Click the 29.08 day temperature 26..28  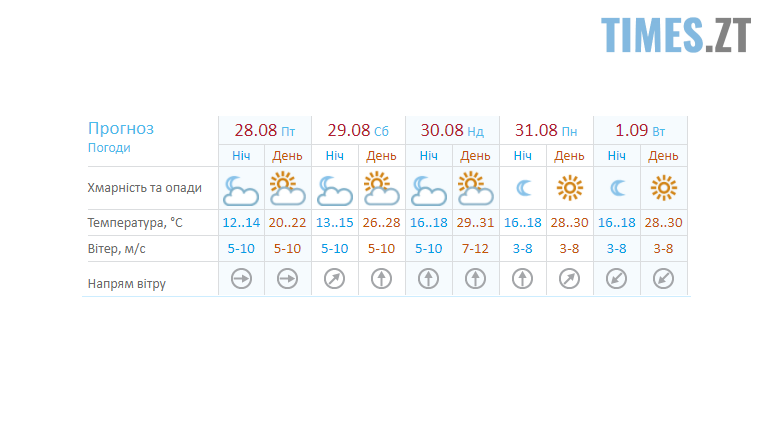381,222
